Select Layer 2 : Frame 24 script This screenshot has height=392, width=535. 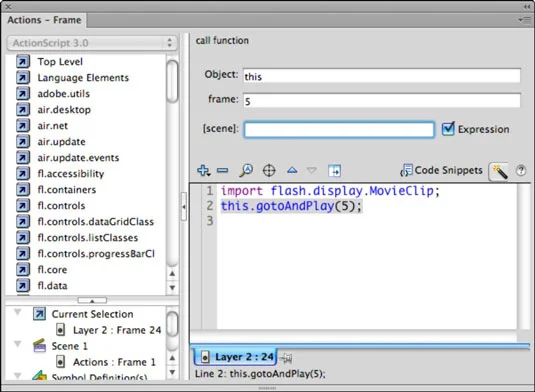pyautogui.click(x=117, y=330)
